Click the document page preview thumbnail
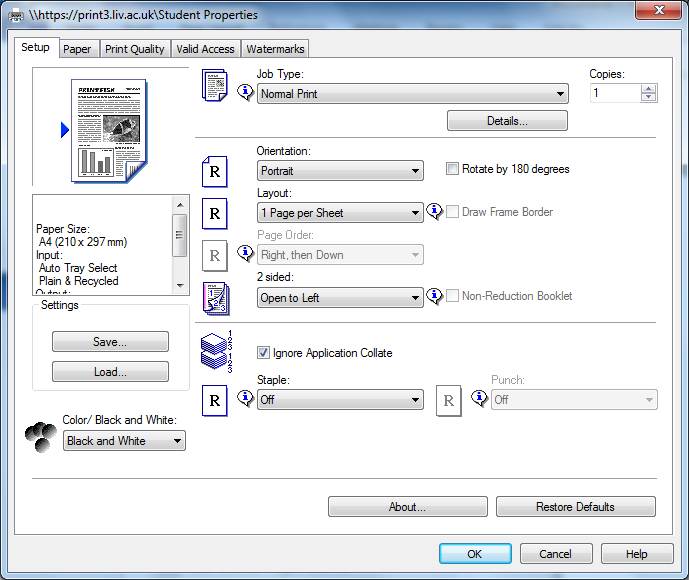689x580 pixels. coord(109,130)
